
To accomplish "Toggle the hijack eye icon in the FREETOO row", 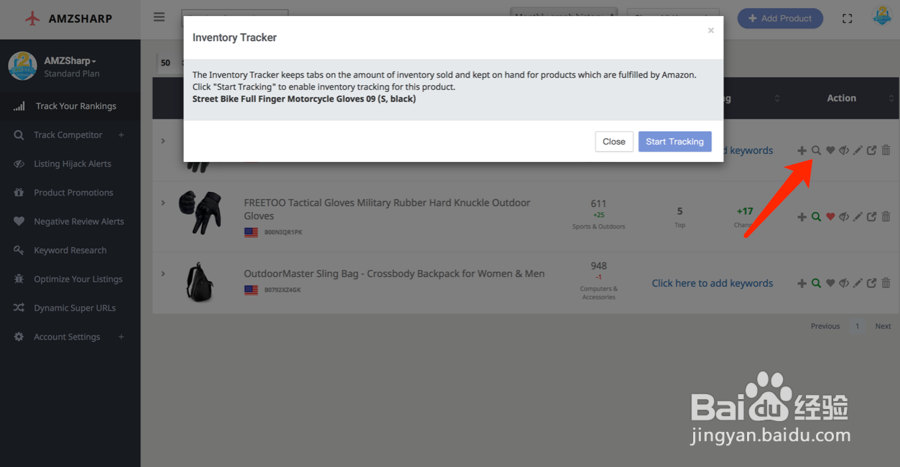I will coord(844,217).
